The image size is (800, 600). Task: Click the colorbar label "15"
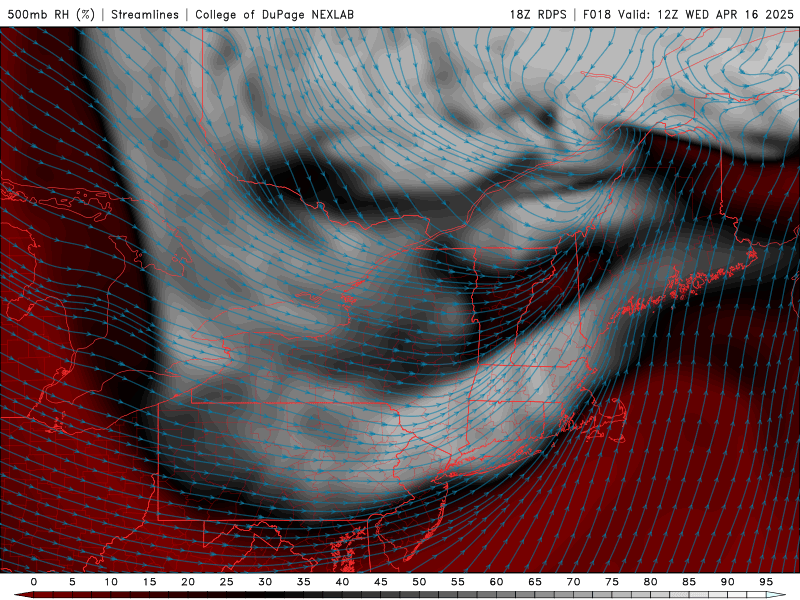tap(149, 582)
